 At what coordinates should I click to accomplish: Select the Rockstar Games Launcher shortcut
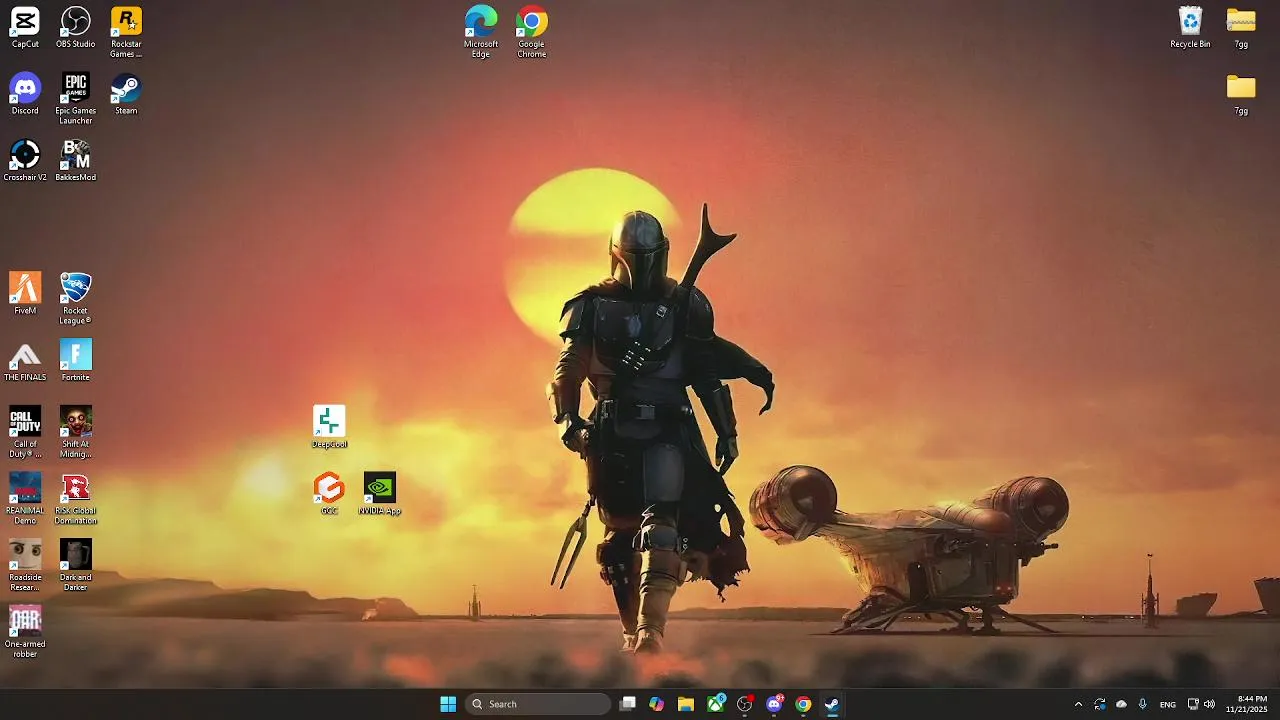pos(126,32)
